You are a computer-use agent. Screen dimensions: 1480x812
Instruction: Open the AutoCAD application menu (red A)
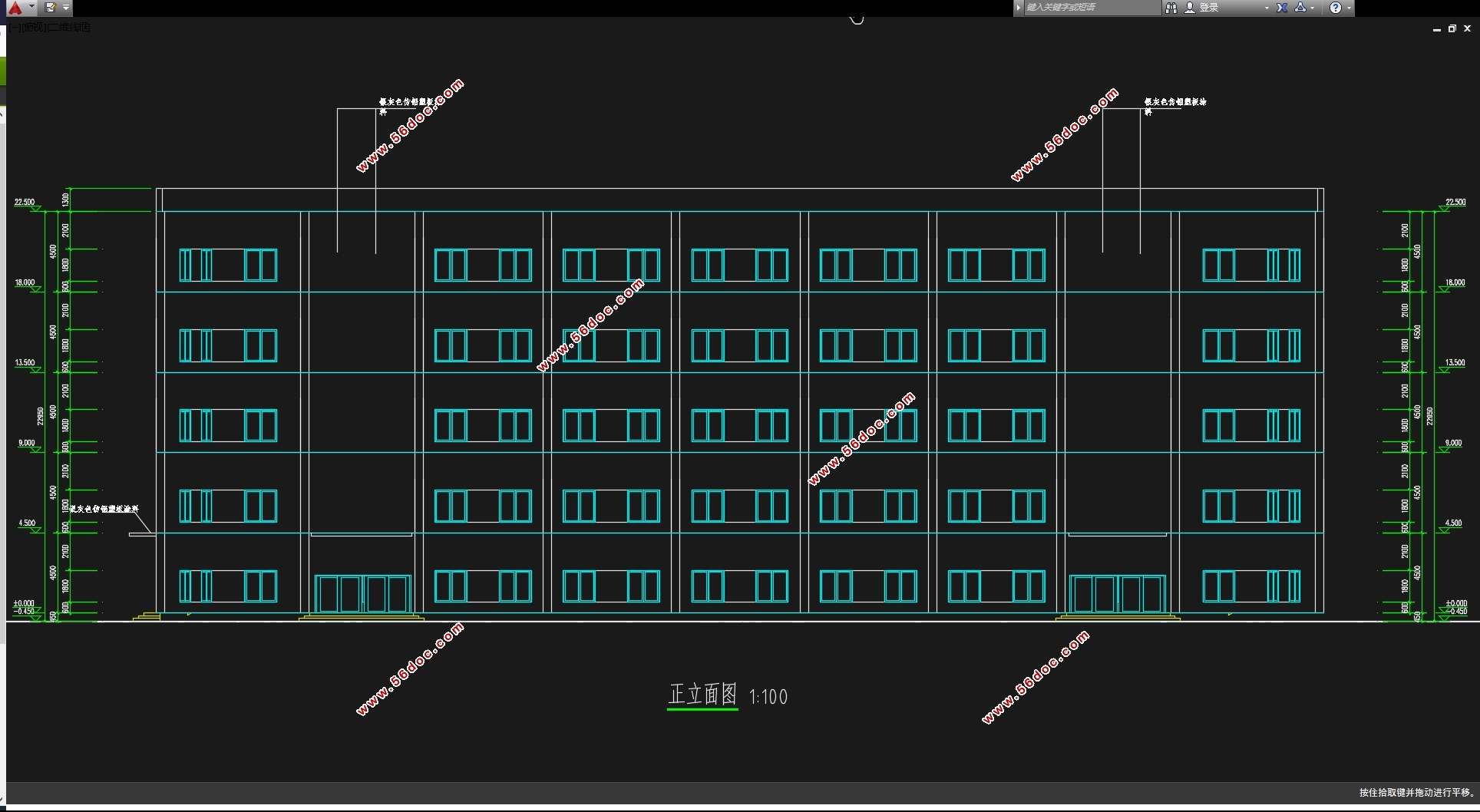pos(15,8)
